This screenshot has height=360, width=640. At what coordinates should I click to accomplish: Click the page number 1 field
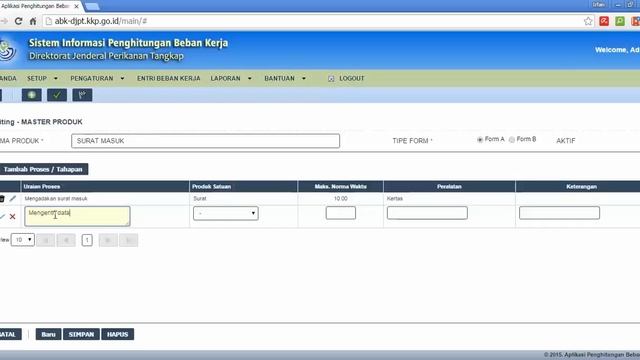[87, 240]
